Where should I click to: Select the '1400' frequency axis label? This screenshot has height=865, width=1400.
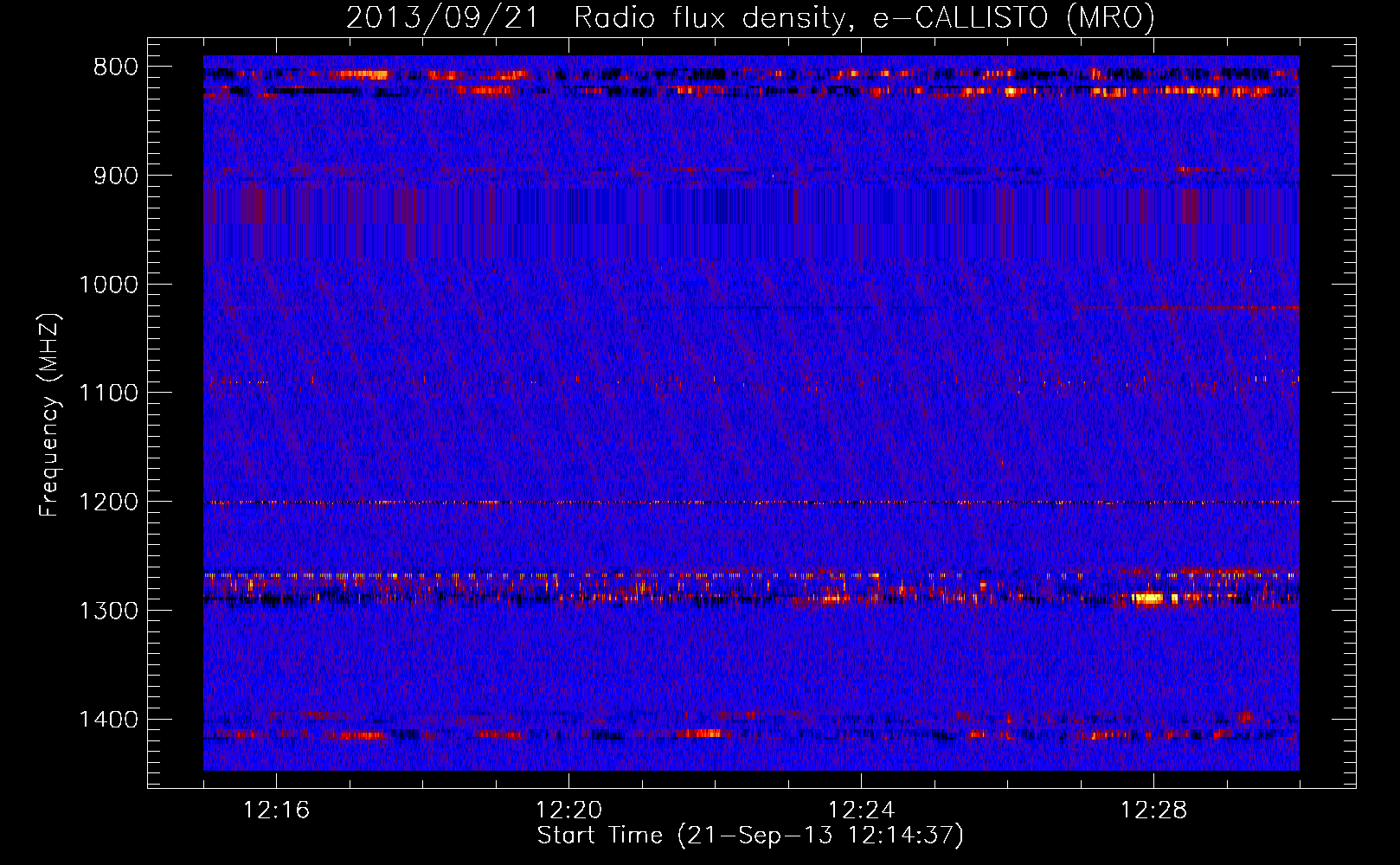coord(108,720)
